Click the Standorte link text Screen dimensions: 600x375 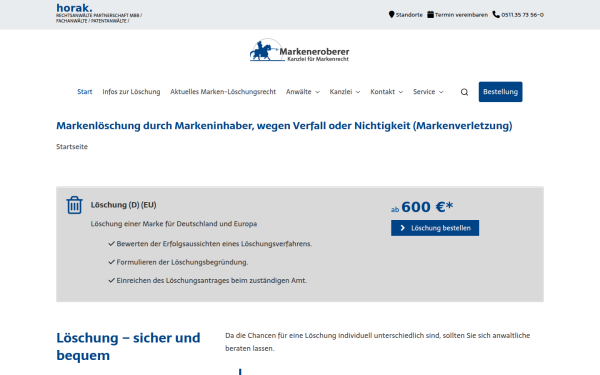pos(409,15)
